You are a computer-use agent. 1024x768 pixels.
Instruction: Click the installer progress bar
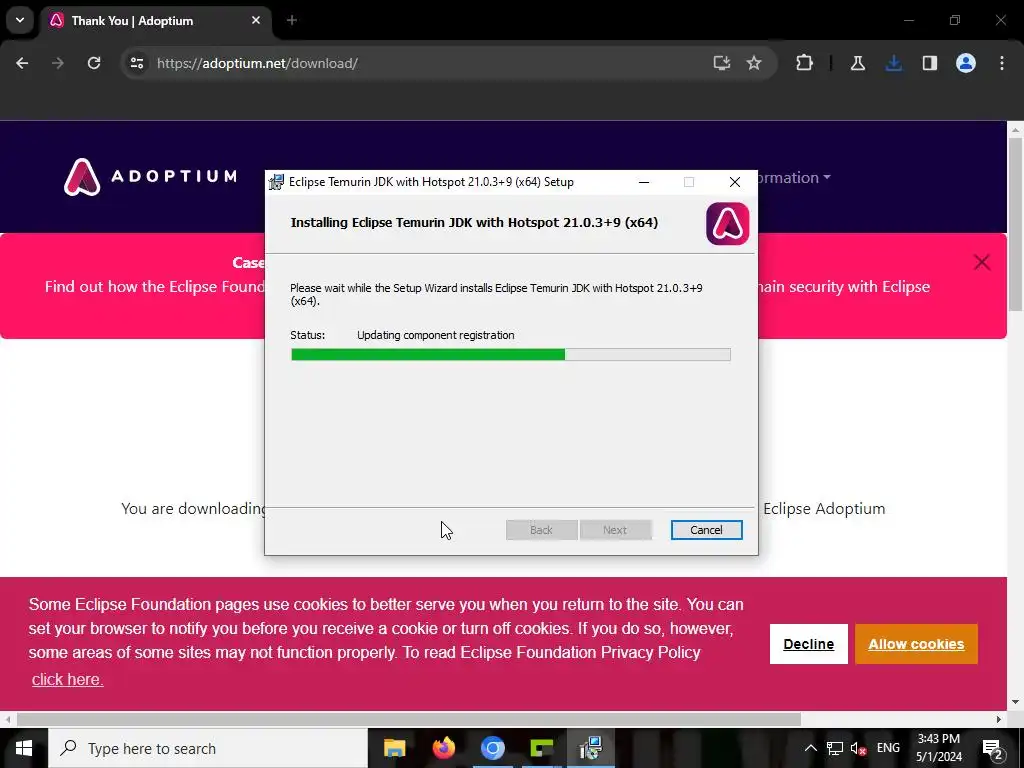[511, 355]
